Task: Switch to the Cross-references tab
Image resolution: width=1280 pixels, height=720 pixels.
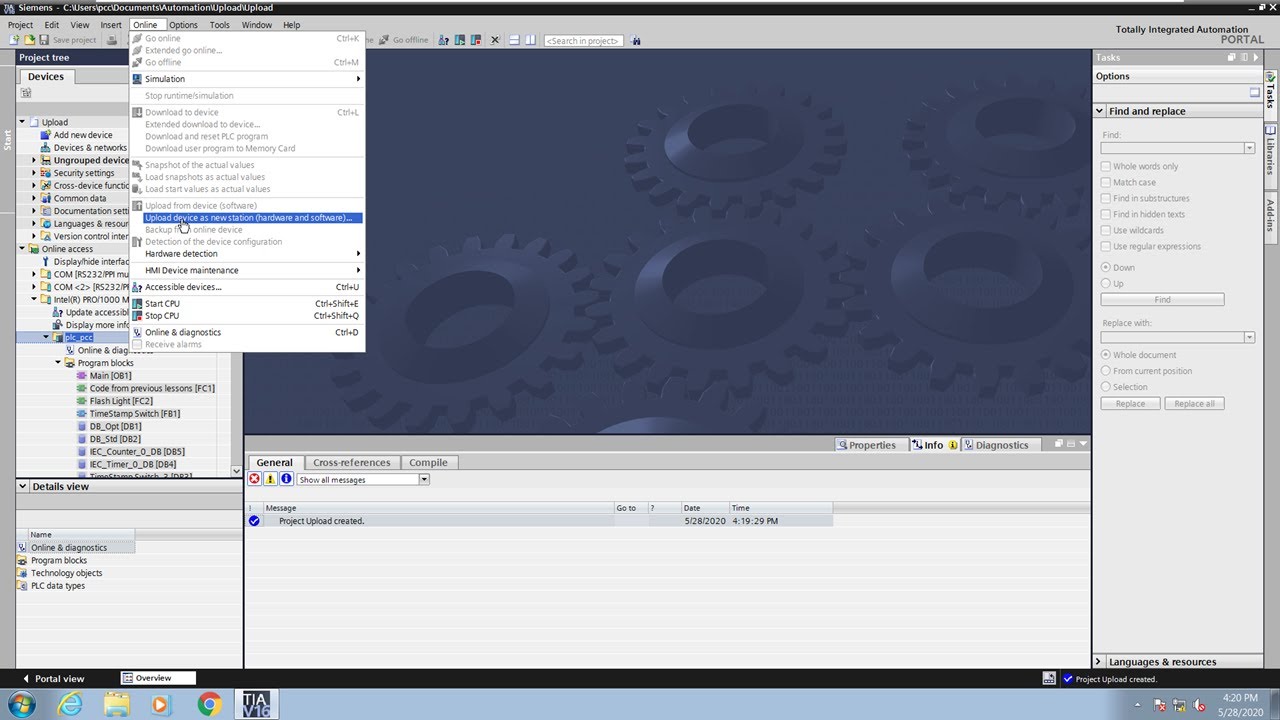Action: [351, 463]
